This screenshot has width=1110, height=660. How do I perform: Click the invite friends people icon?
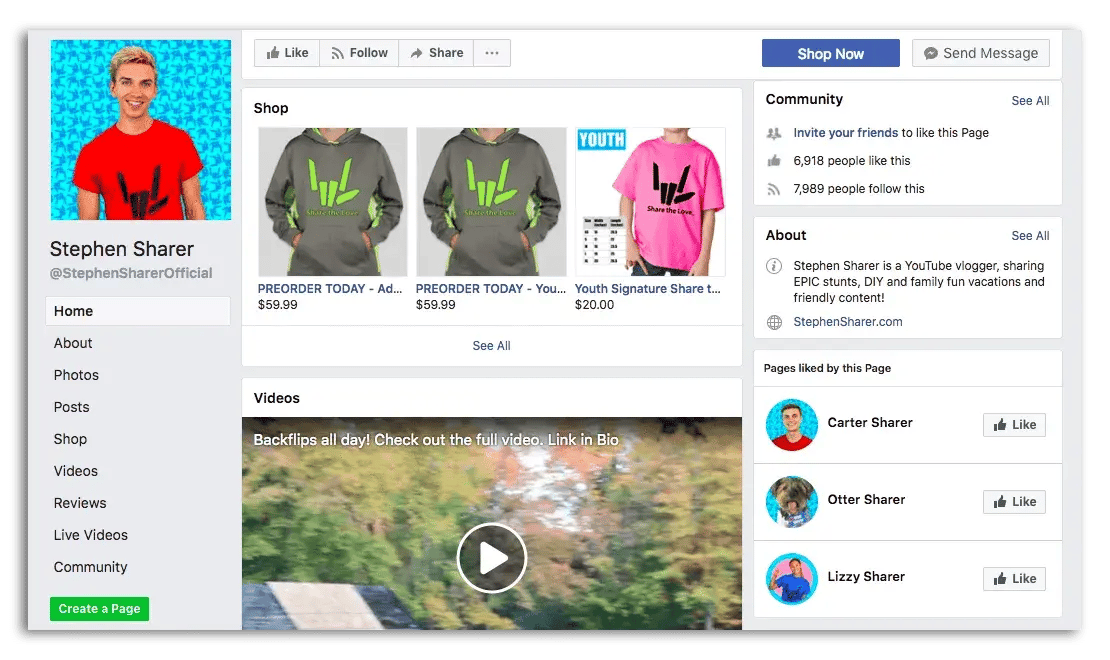coord(774,132)
